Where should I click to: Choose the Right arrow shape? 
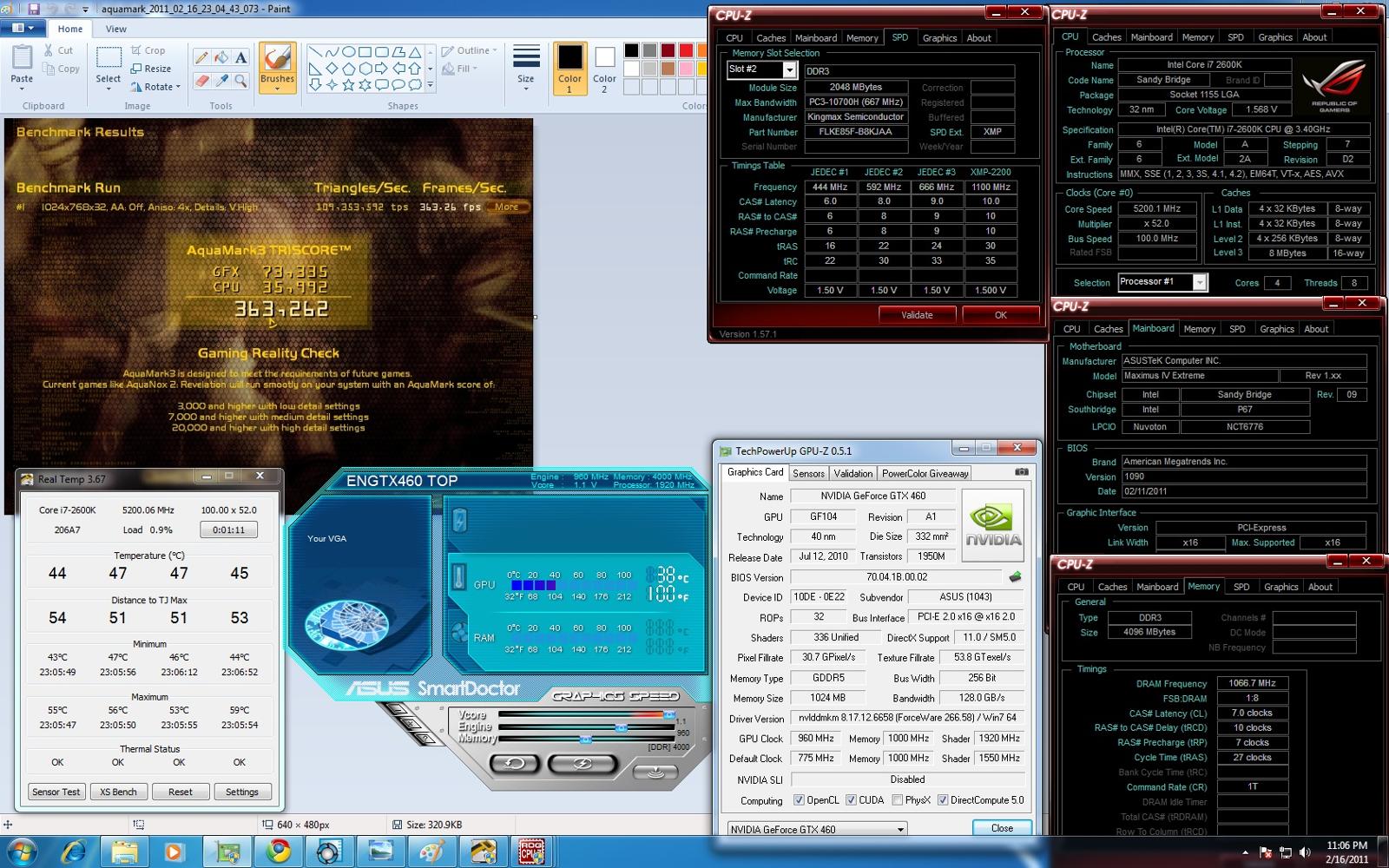(x=382, y=69)
